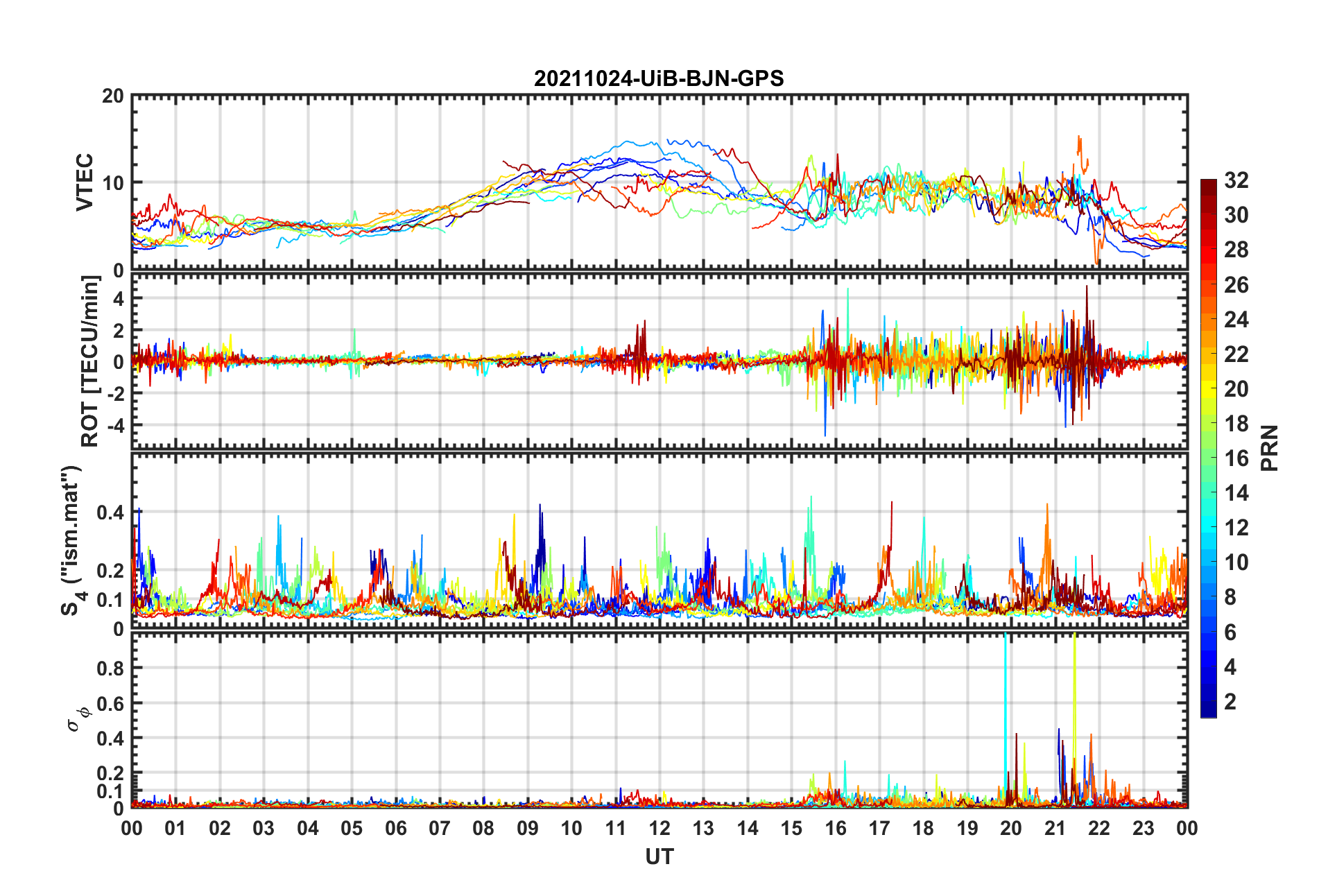This screenshot has width=1319, height=896.
Task: Click the S4 axis tick 0.4
Action: pyautogui.click(x=110, y=513)
